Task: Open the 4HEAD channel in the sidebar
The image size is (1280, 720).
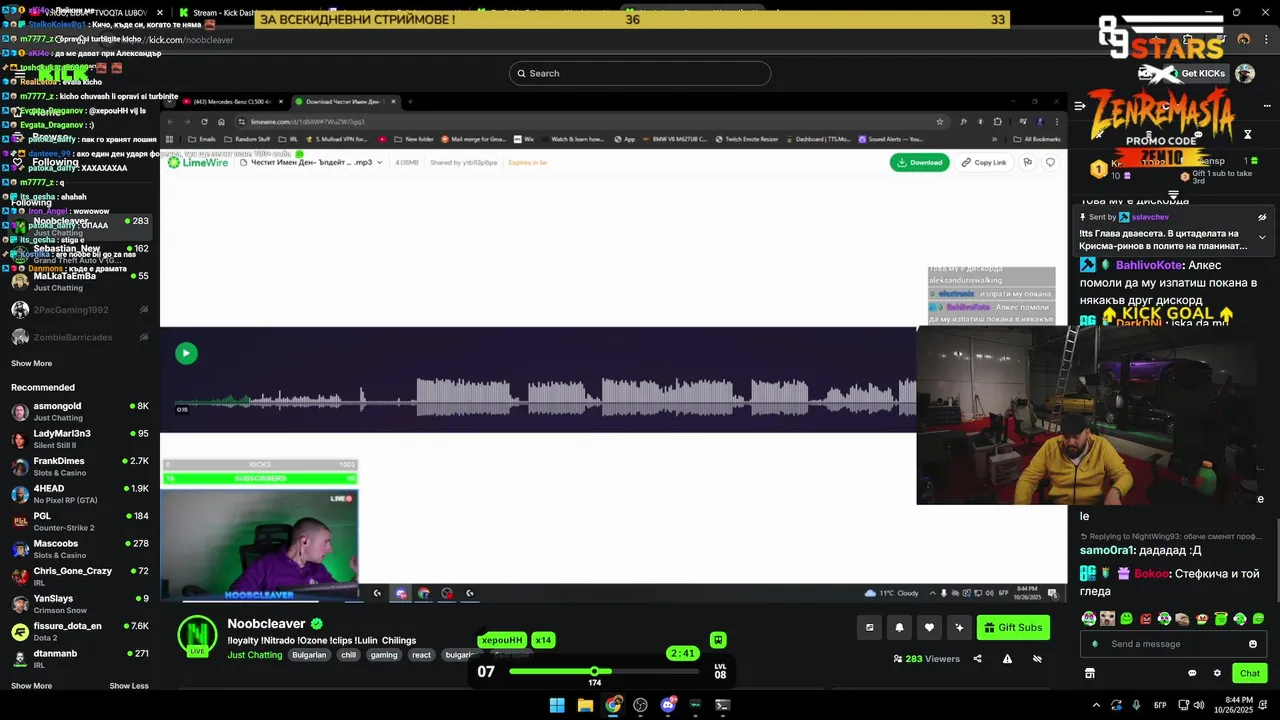Action: click(x=80, y=494)
